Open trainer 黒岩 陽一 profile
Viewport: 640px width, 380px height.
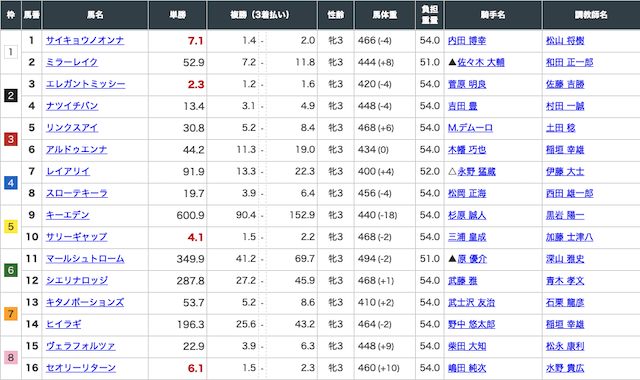click(565, 215)
